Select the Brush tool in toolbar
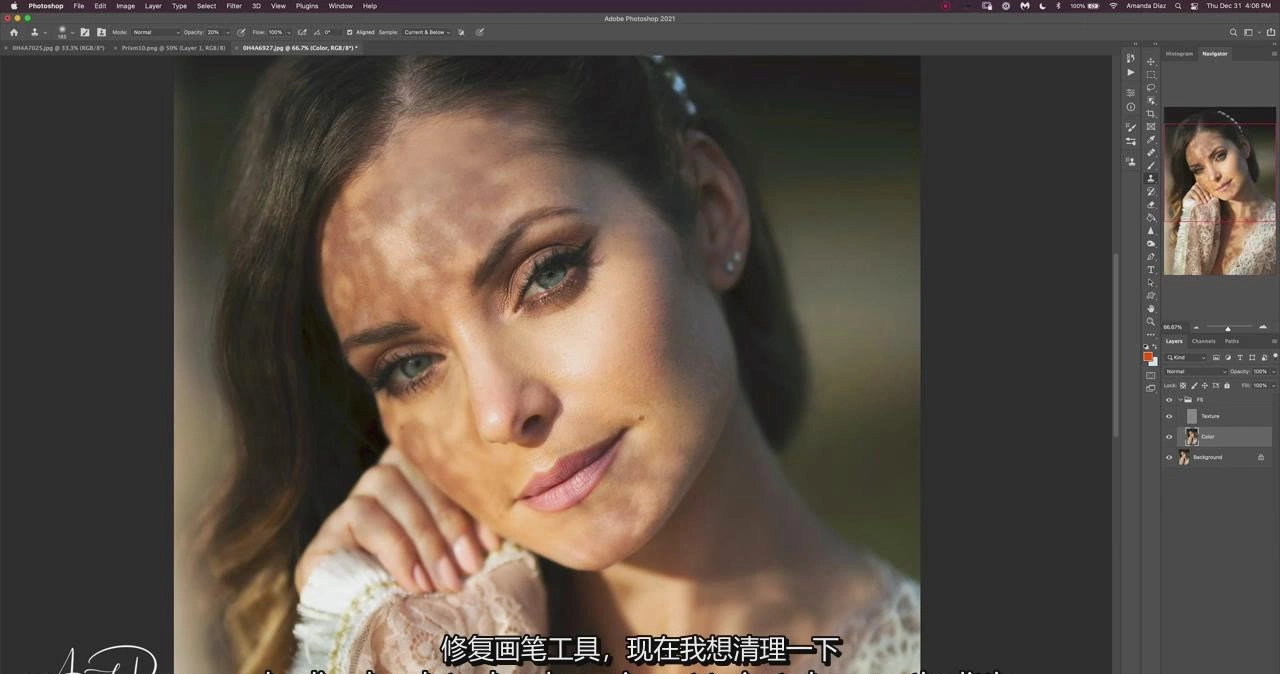Screen dimensions: 1280x674 pyautogui.click(x=1151, y=165)
